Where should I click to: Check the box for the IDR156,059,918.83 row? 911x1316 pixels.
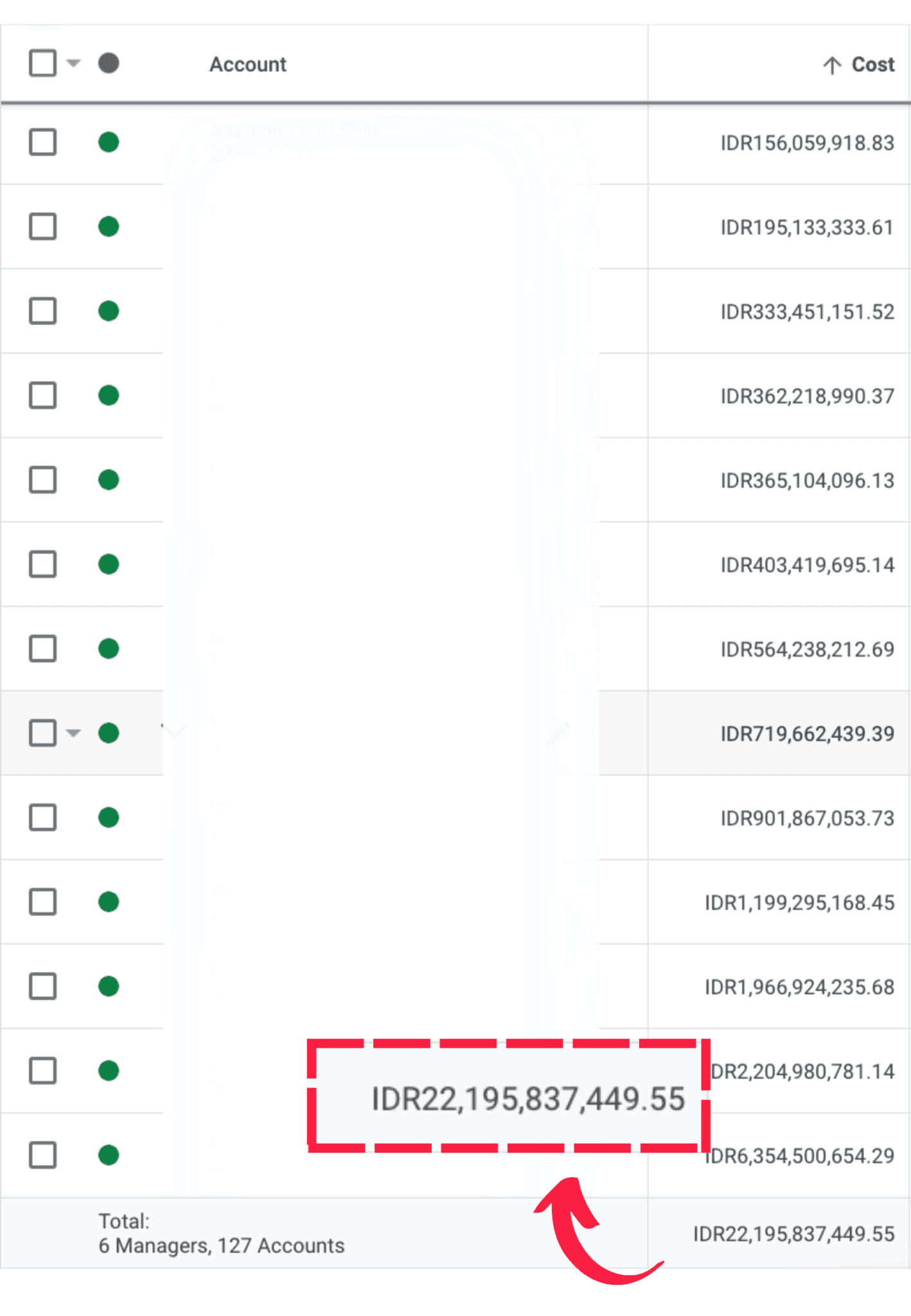pyautogui.click(x=42, y=142)
